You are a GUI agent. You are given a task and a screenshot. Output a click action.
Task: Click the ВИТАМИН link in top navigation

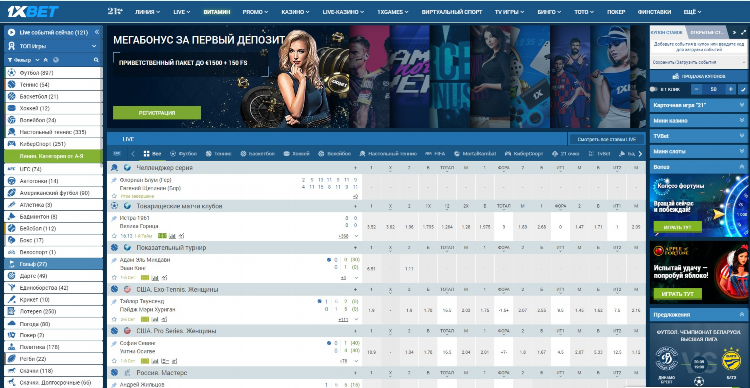(217, 12)
